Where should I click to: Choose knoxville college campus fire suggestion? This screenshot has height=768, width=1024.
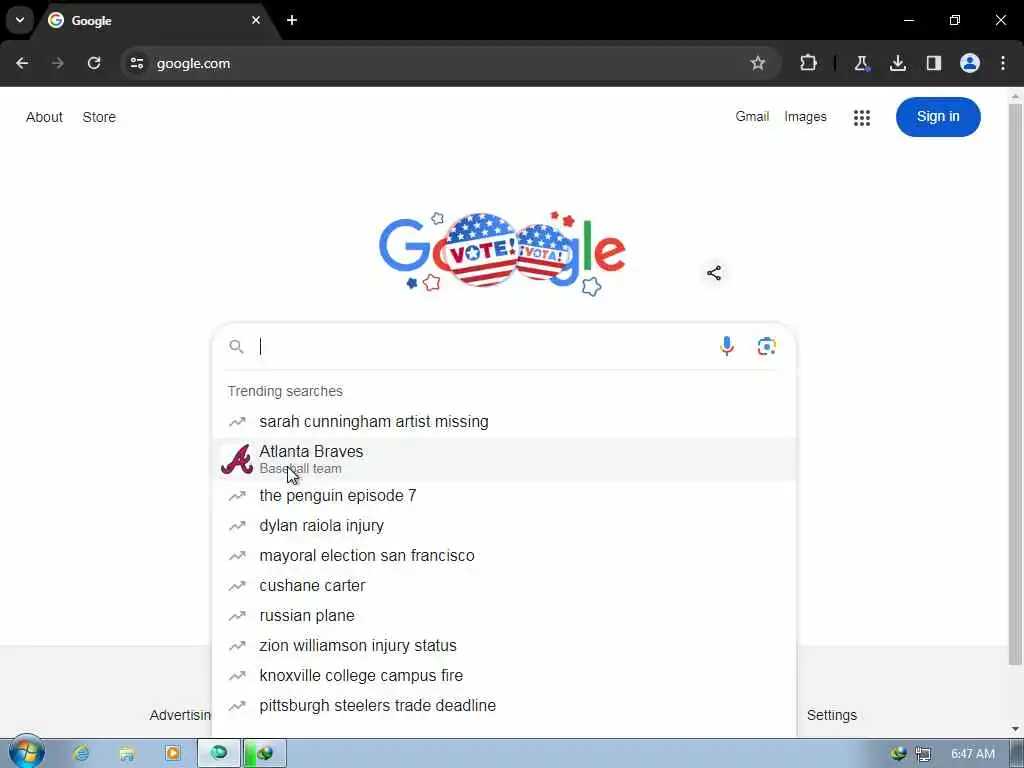point(504,676)
